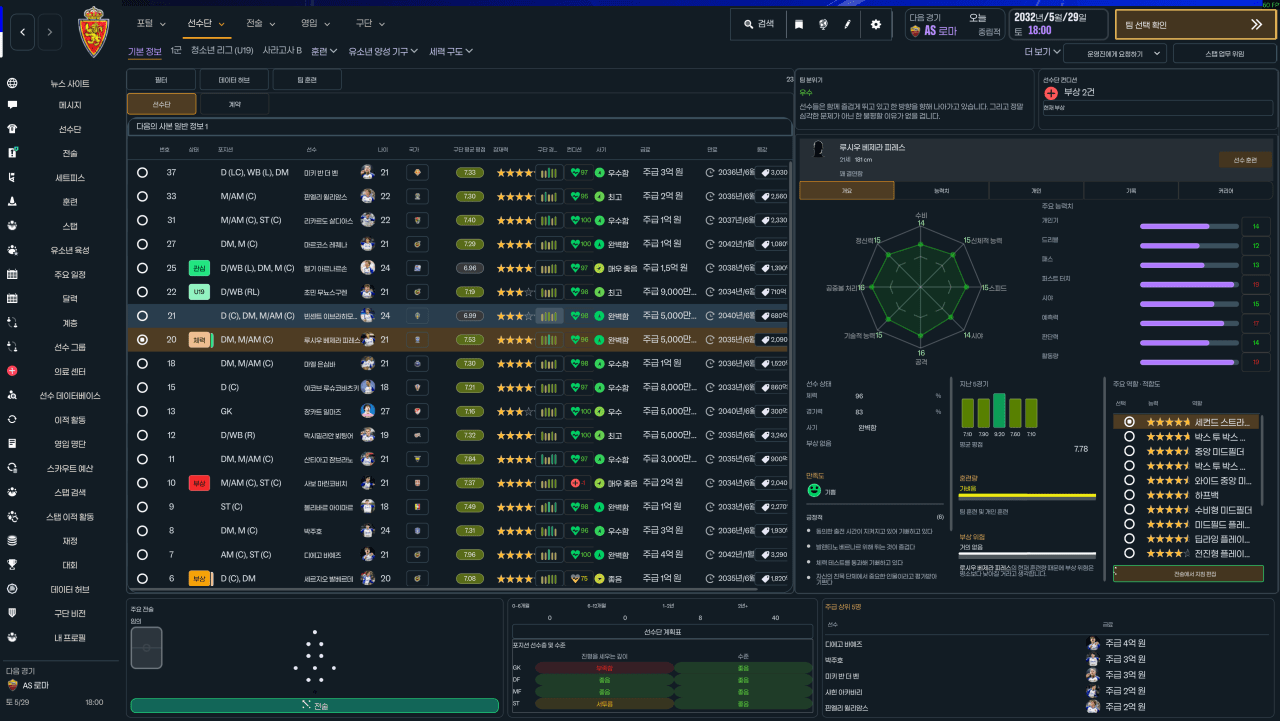Open 뉴스 사이트 from the sidebar globe icon
The image size is (1280, 721).
tap(12, 84)
